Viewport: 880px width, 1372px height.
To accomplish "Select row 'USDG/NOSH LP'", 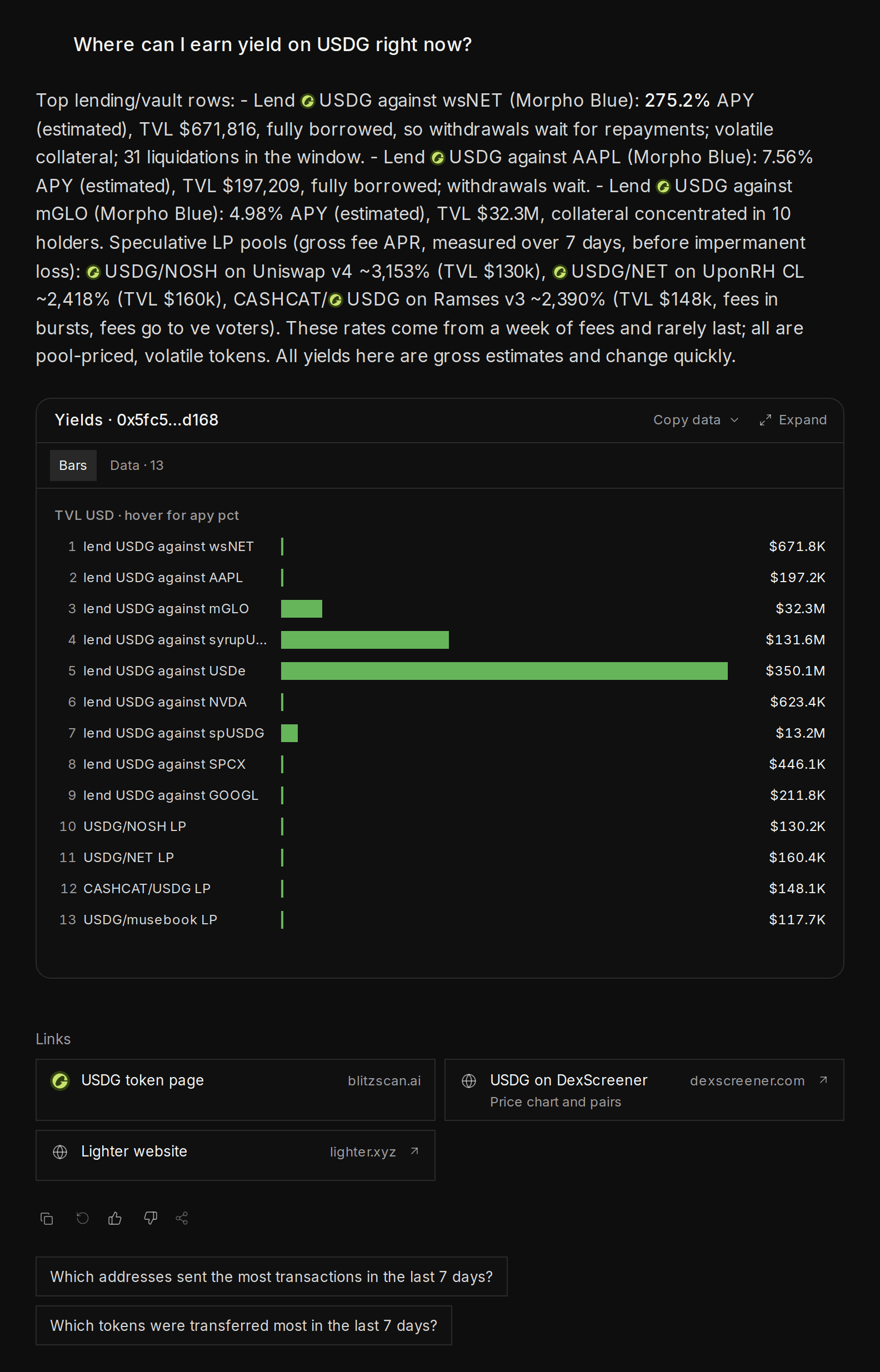I will [x=440, y=827].
